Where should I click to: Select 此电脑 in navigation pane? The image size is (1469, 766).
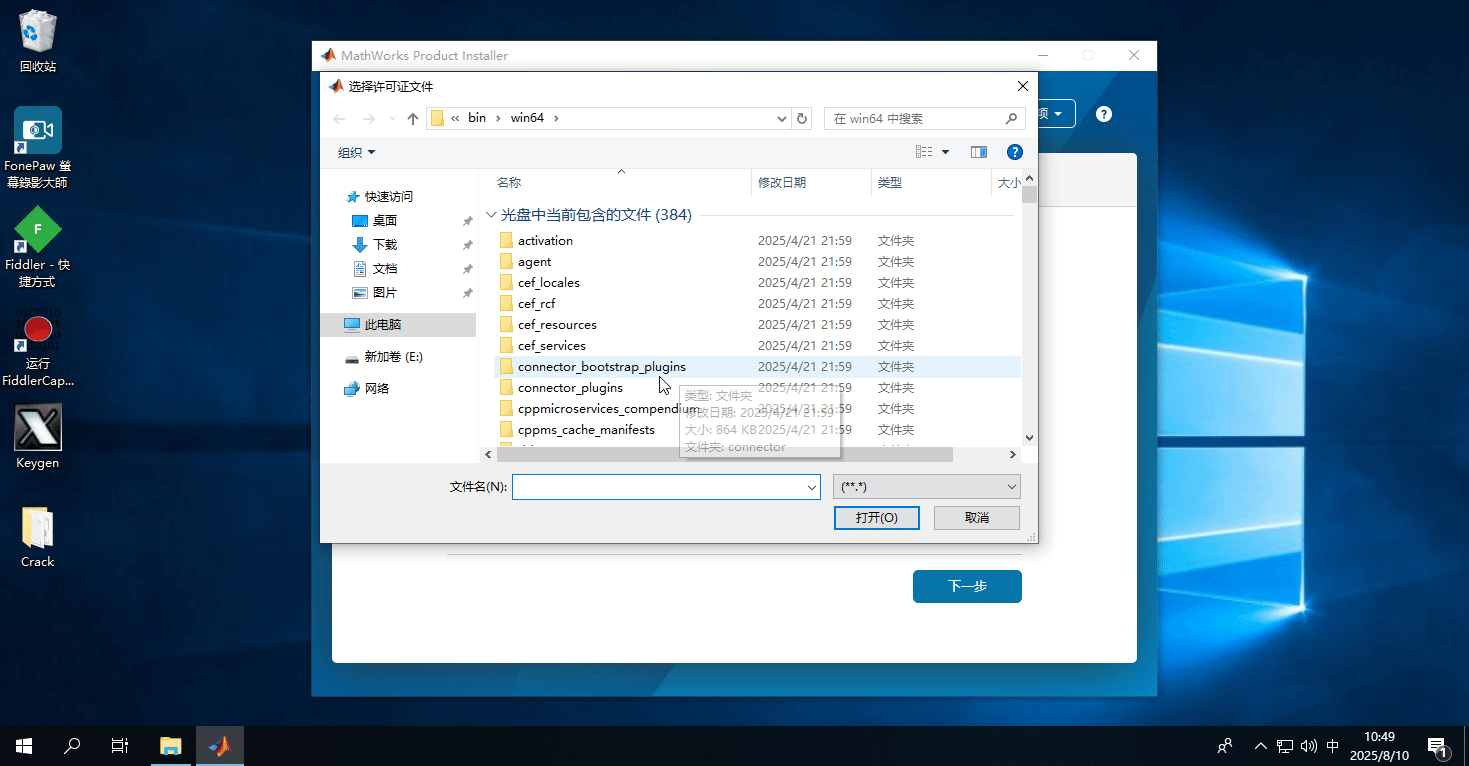coord(382,325)
